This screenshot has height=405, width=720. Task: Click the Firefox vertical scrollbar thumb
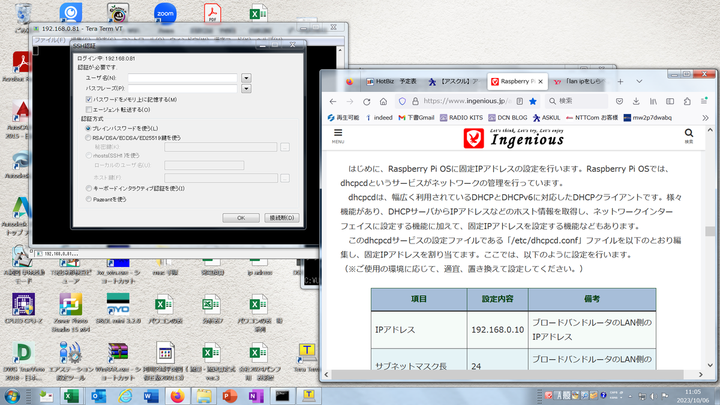(709, 231)
